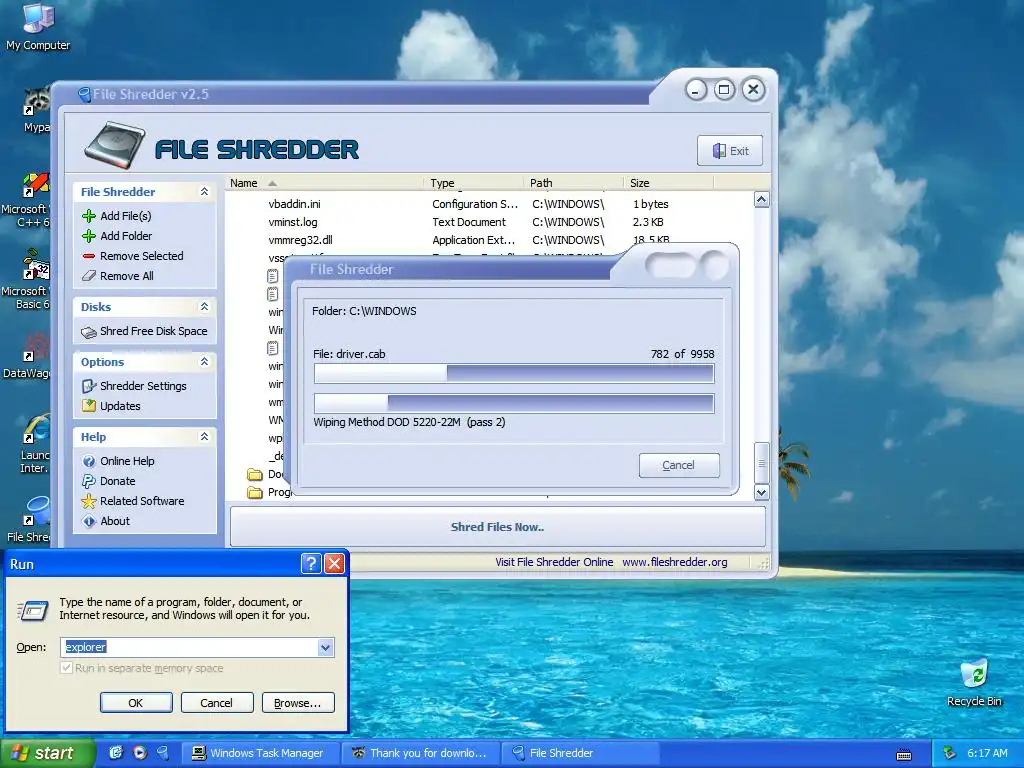Click the Internet Explorer quick launch icon

tap(116, 753)
